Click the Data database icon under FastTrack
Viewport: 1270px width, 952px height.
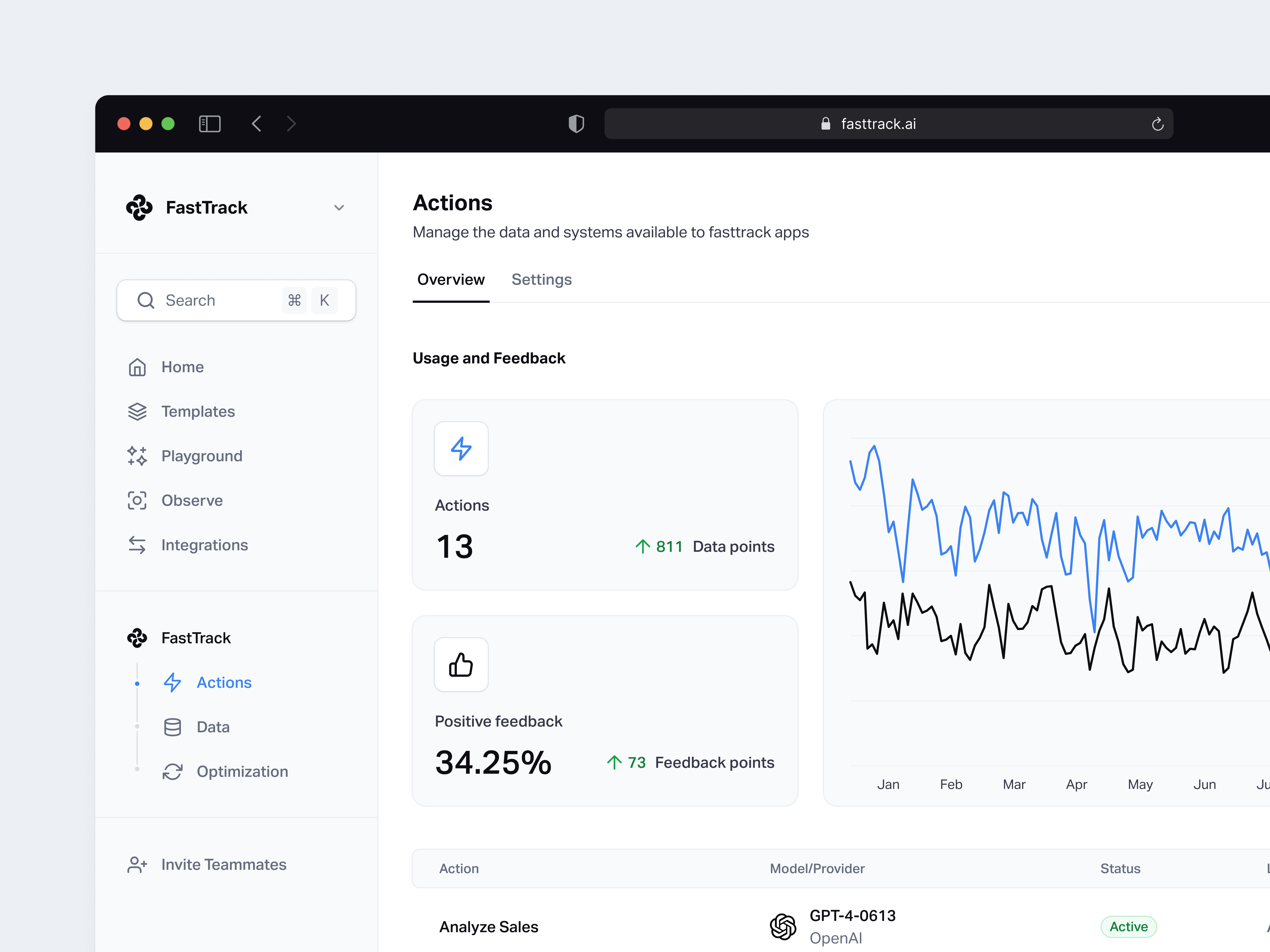point(172,727)
